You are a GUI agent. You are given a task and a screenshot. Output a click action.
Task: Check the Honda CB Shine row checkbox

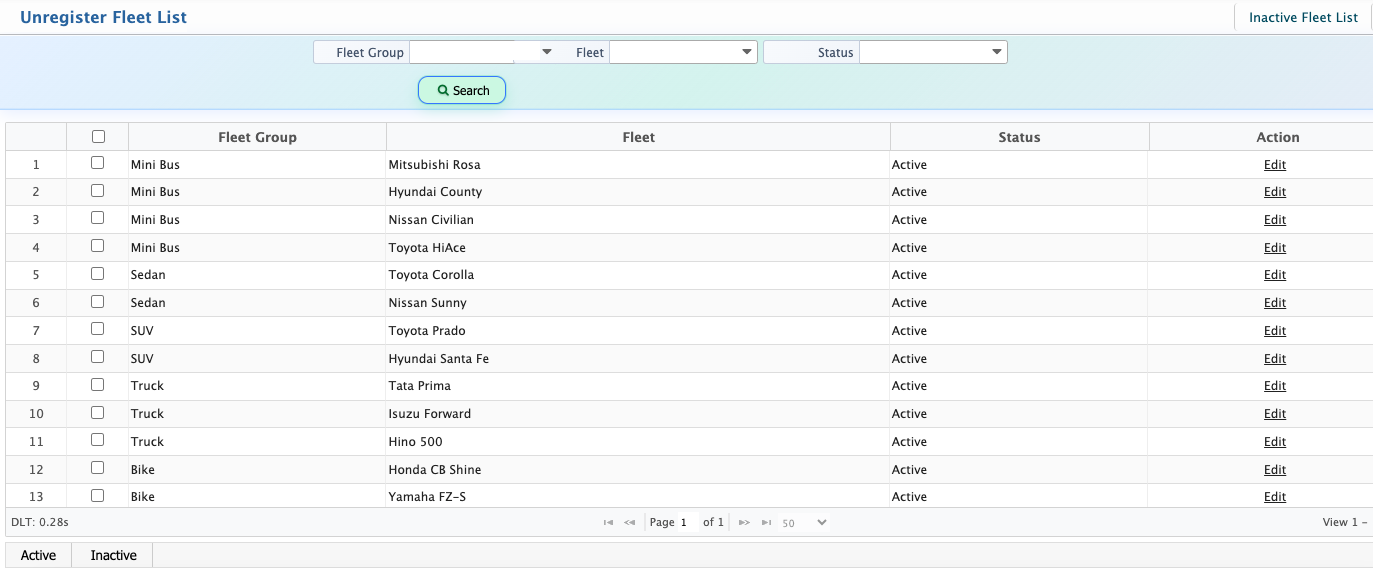coord(98,468)
